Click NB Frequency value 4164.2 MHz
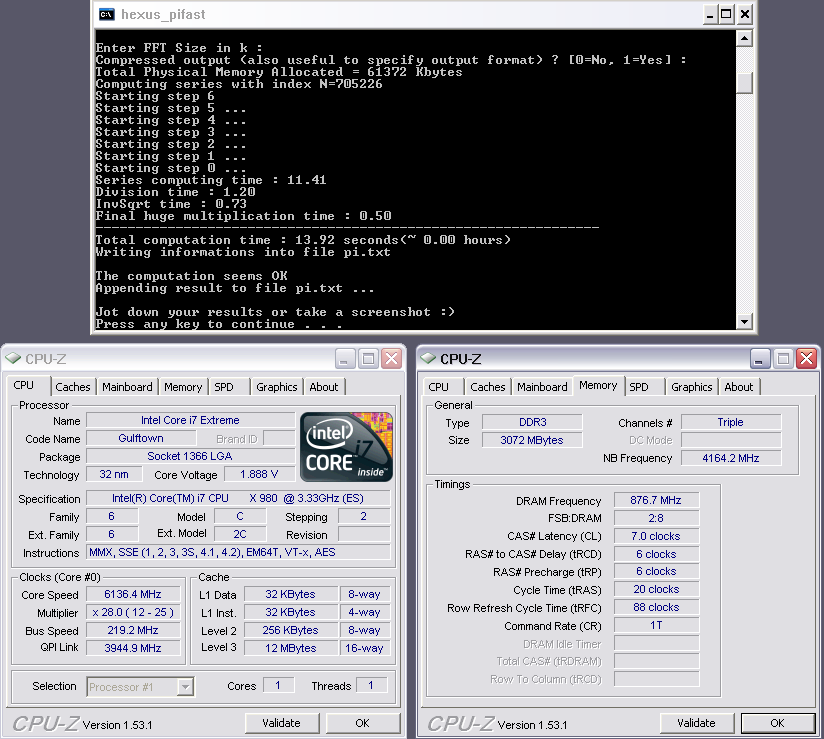The width and height of the screenshot is (824, 739). (731, 458)
